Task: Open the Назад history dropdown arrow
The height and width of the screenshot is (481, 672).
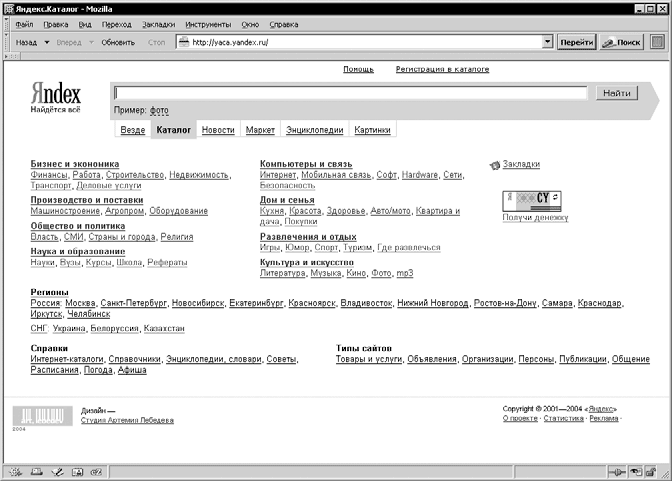Action: (x=47, y=42)
